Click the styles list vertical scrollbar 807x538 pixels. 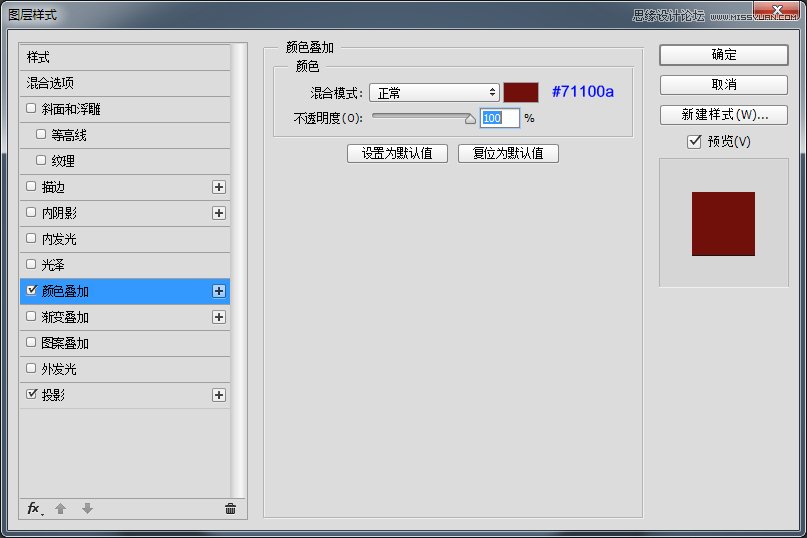(237, 270)
